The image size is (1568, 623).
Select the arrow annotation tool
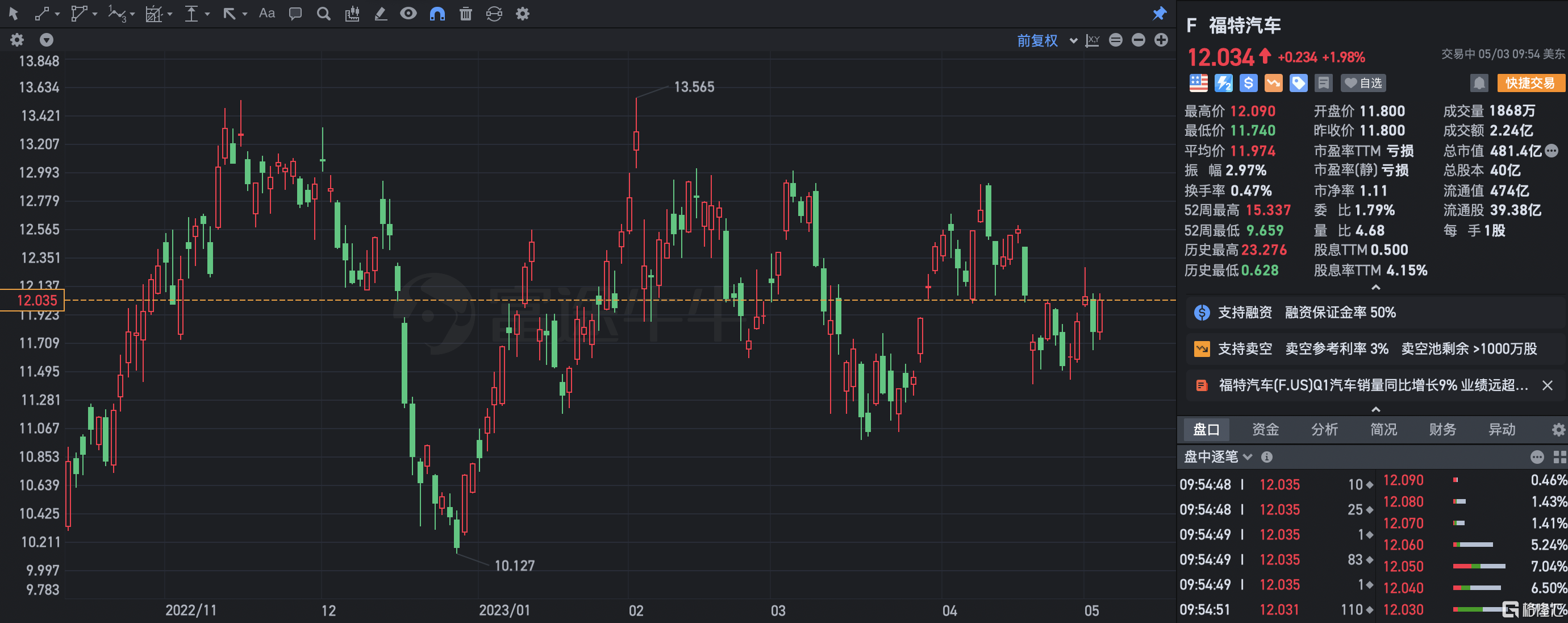(x=229, y=14)
